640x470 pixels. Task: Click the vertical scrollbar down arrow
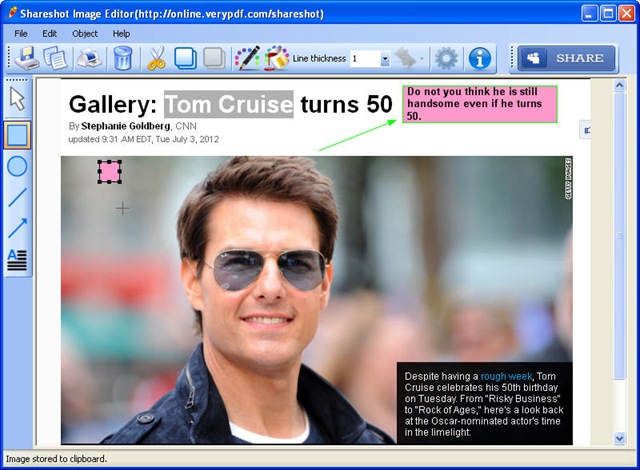[x=620, y=439]
